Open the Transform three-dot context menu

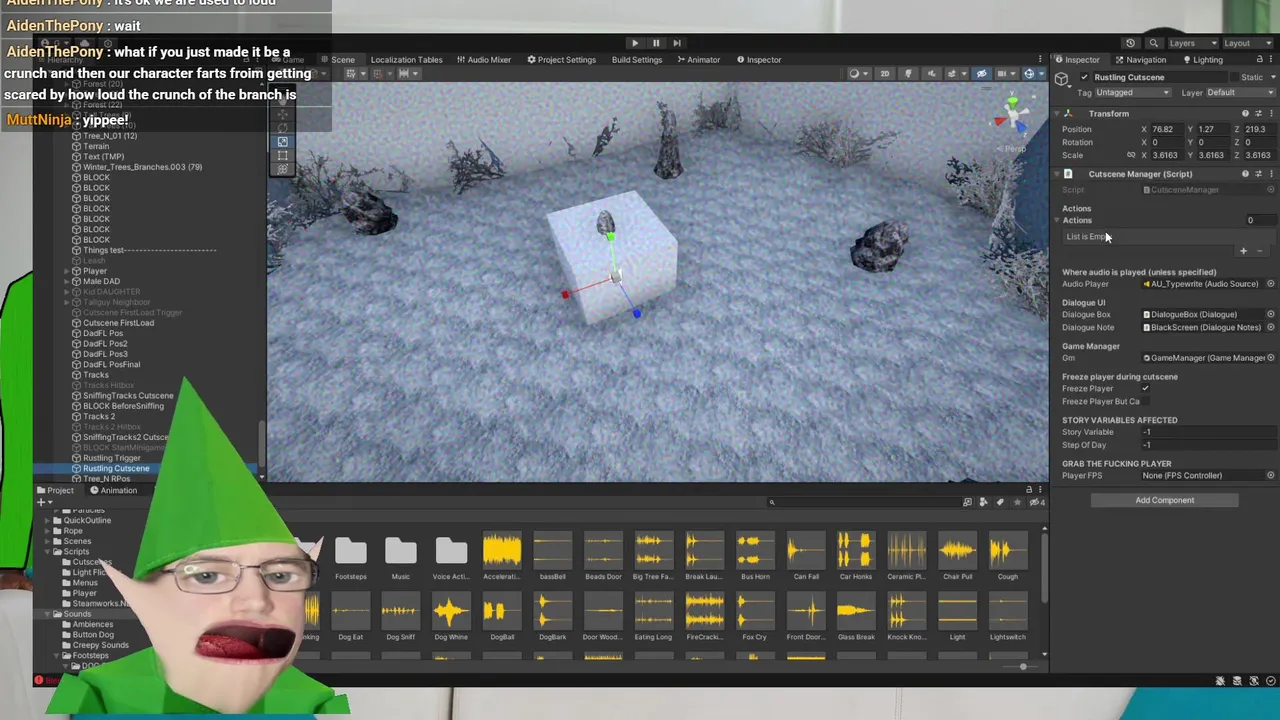(1271, 114)
